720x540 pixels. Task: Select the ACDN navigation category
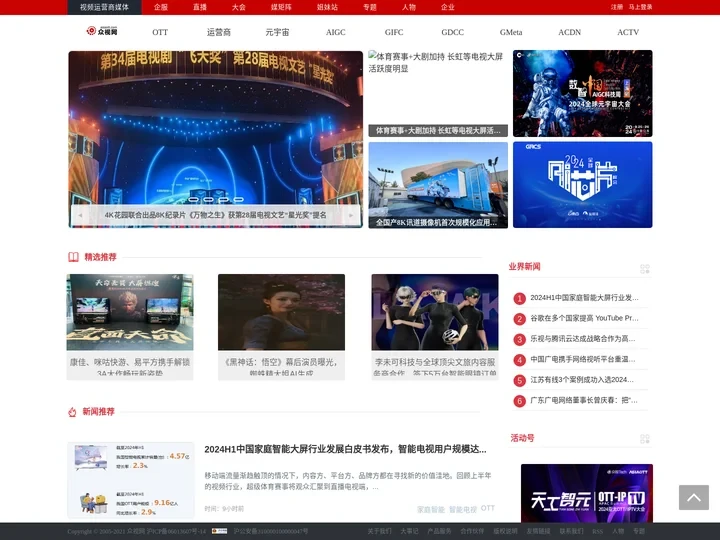pyautogui.click(x=569, y=32)
